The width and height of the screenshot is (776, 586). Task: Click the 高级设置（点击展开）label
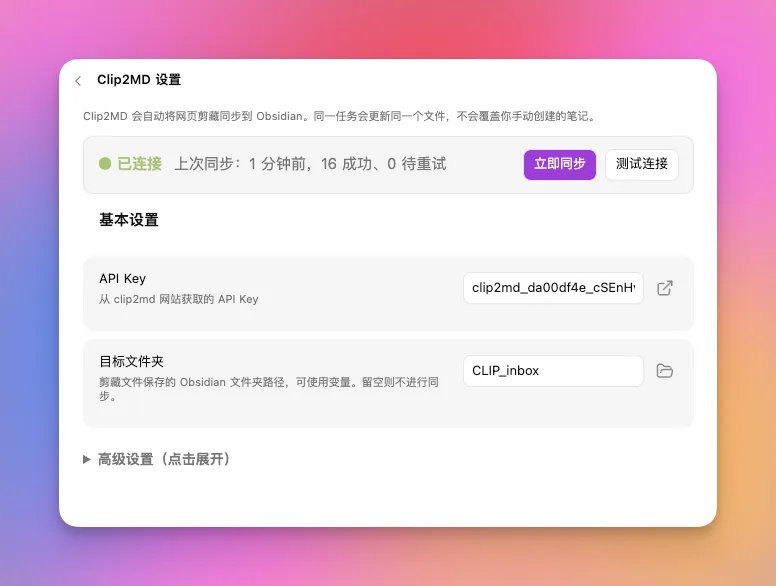click(165, 459)
